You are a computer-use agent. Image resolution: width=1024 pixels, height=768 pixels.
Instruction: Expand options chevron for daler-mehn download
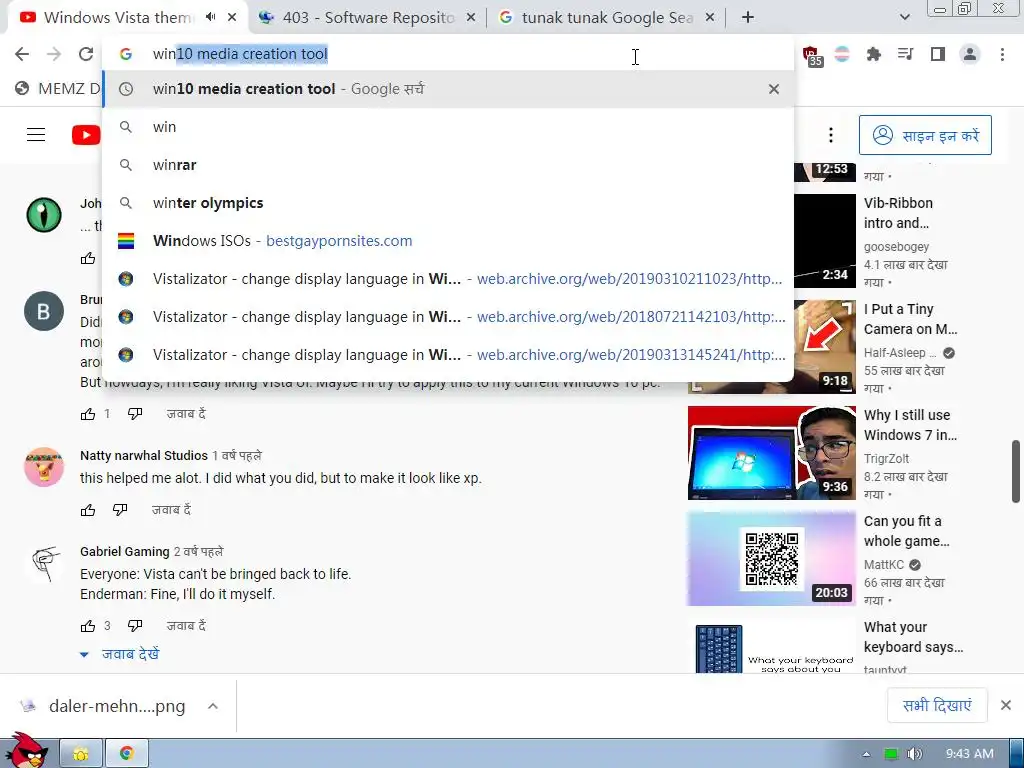pyautogui.click(x=213, y=706)
